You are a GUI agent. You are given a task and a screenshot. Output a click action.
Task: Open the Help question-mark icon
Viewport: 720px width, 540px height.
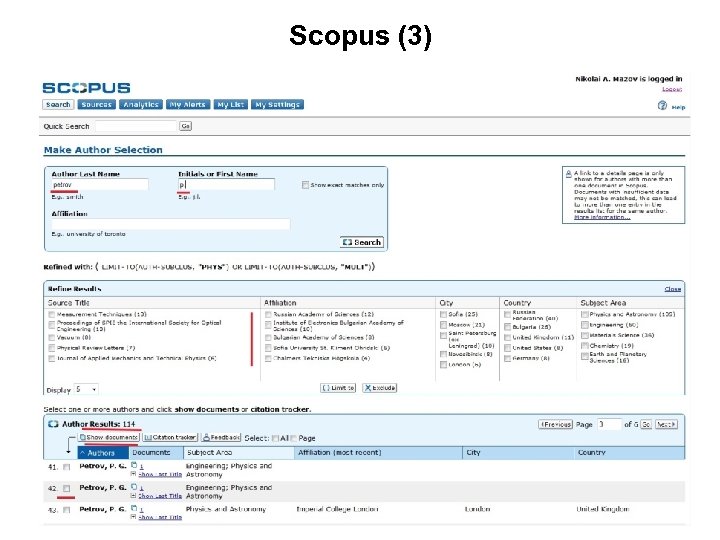(x=662, y=106)
